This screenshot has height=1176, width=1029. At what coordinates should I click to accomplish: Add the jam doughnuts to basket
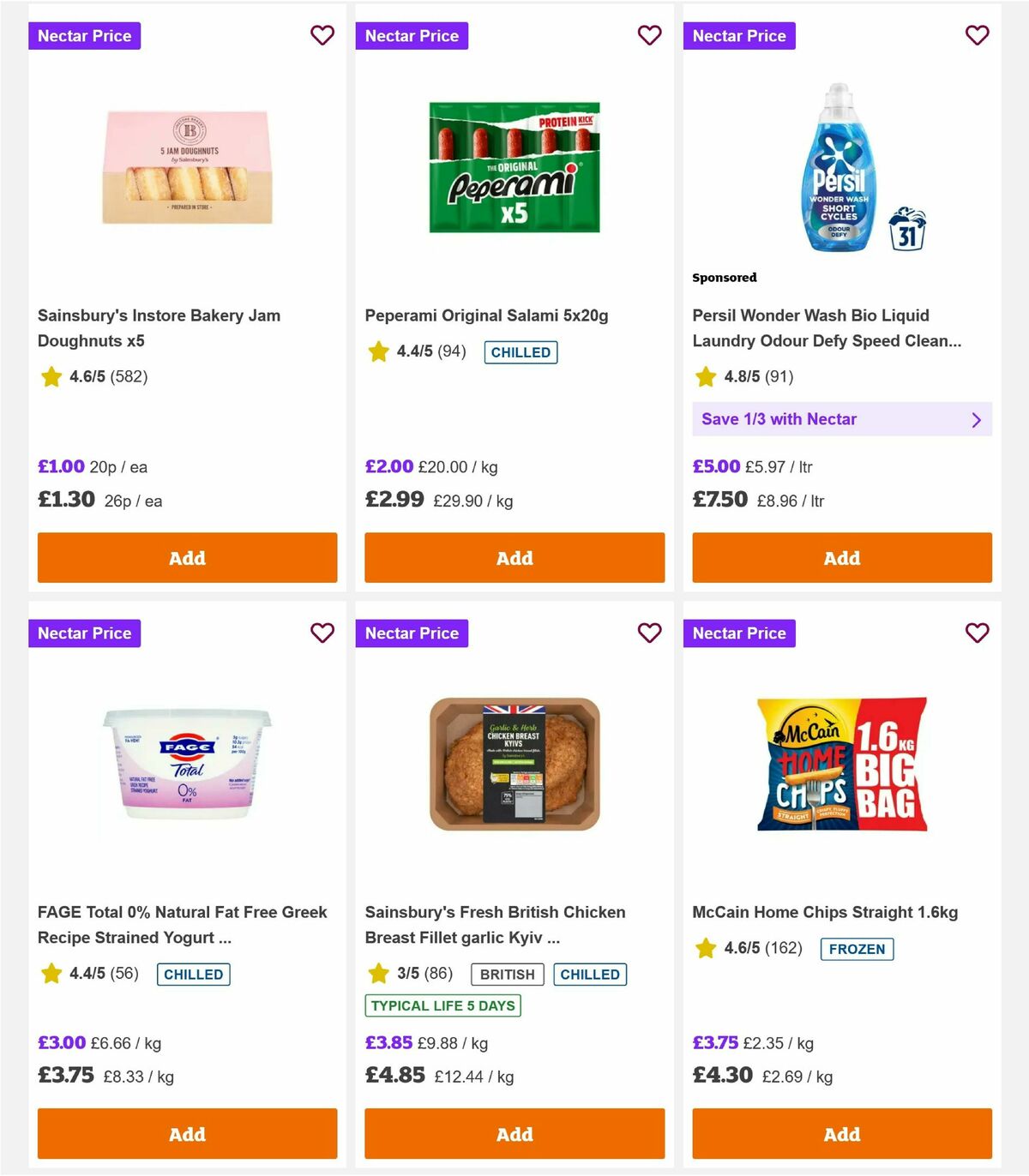pyautogui.click(x=187, y=558)
